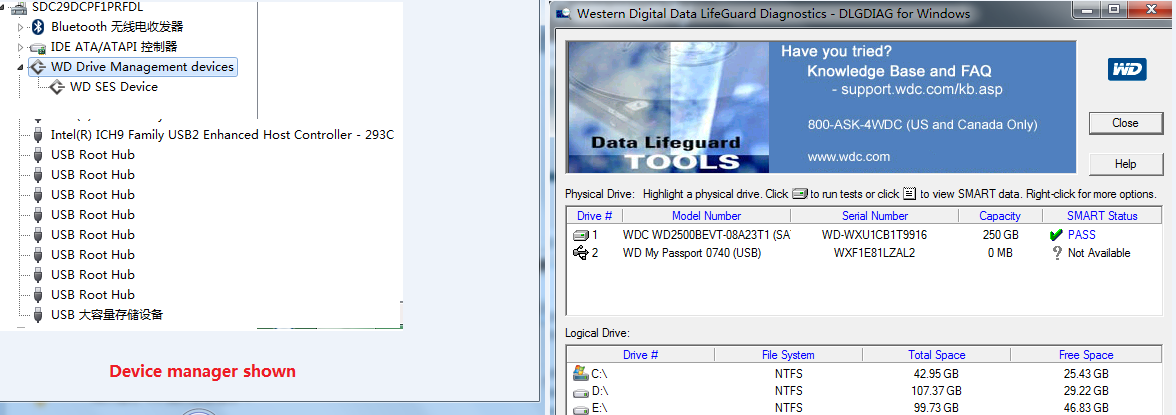Click the support.wdc.com/kb.asp text in banner
The image size is (1176, 415).
pyautogui.click(x=921, y=89)
